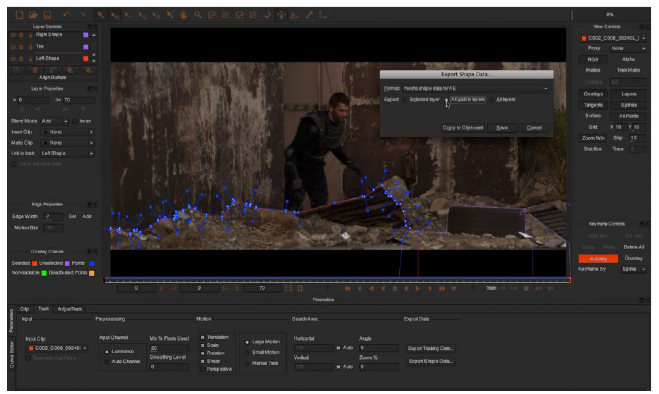Open the Input Clip dropdown
Viewport: 659px width, 394px height.
tap(57, 348)
